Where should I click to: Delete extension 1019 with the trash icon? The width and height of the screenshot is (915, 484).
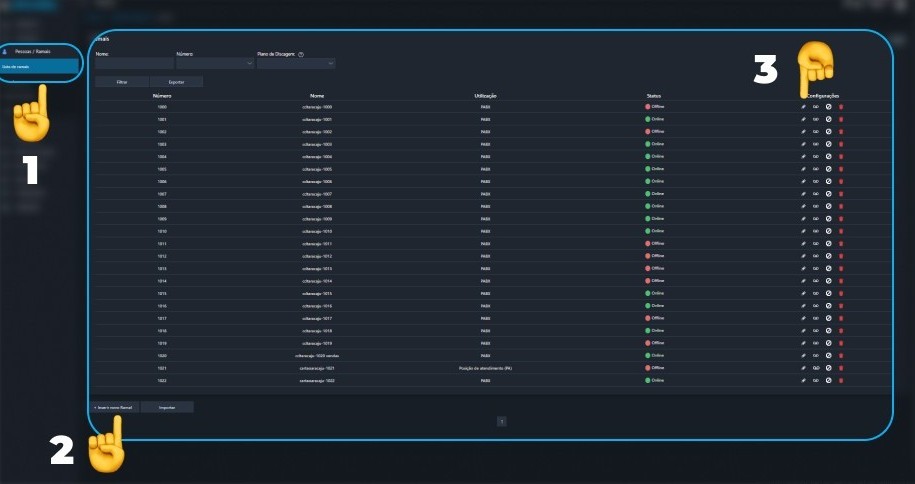[841, 343]
